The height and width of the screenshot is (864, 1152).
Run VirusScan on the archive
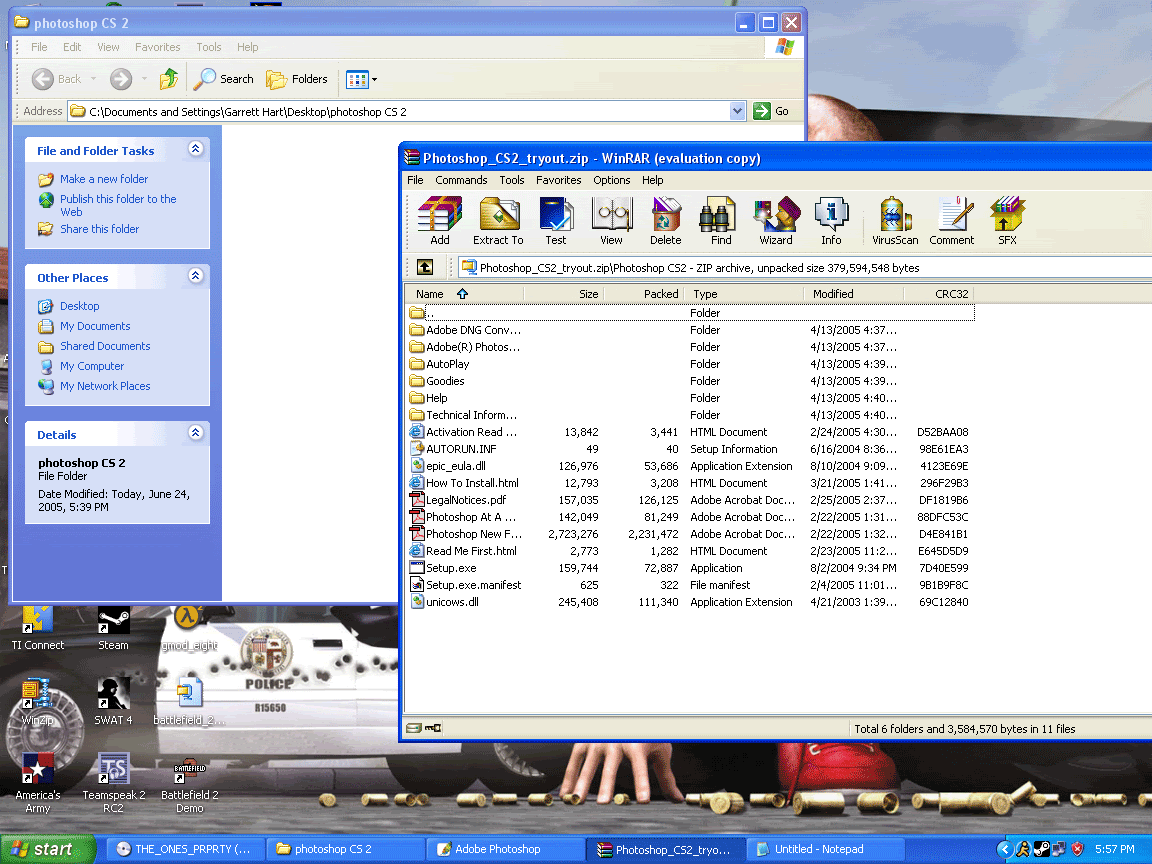point(895,220)
